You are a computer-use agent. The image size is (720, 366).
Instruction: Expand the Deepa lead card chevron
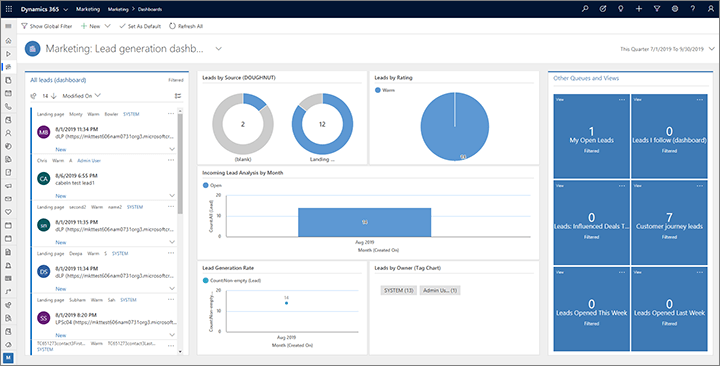172,288
